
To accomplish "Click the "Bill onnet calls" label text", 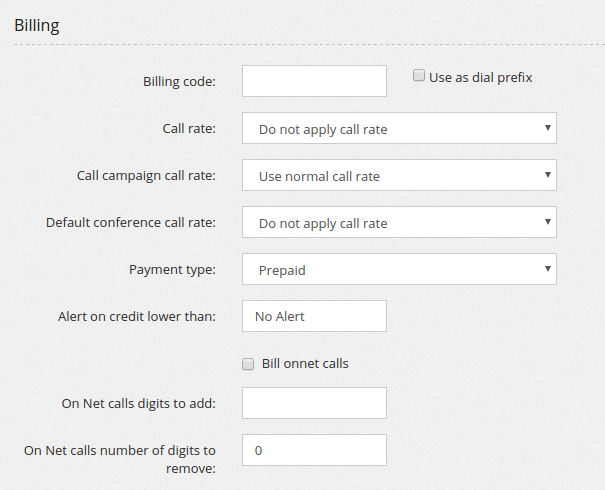I will 305,364.
